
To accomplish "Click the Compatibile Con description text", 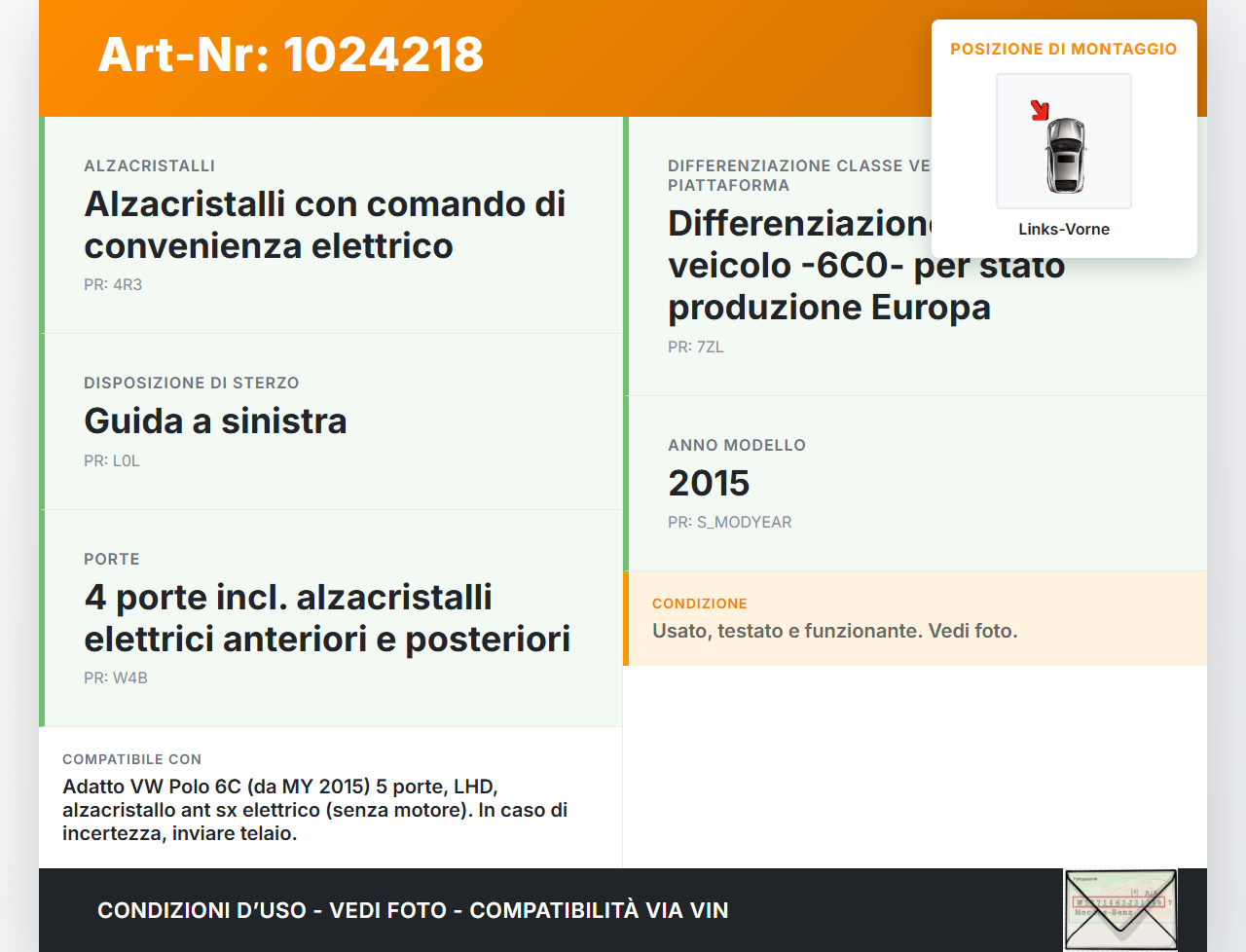I will tap(314, 809).
